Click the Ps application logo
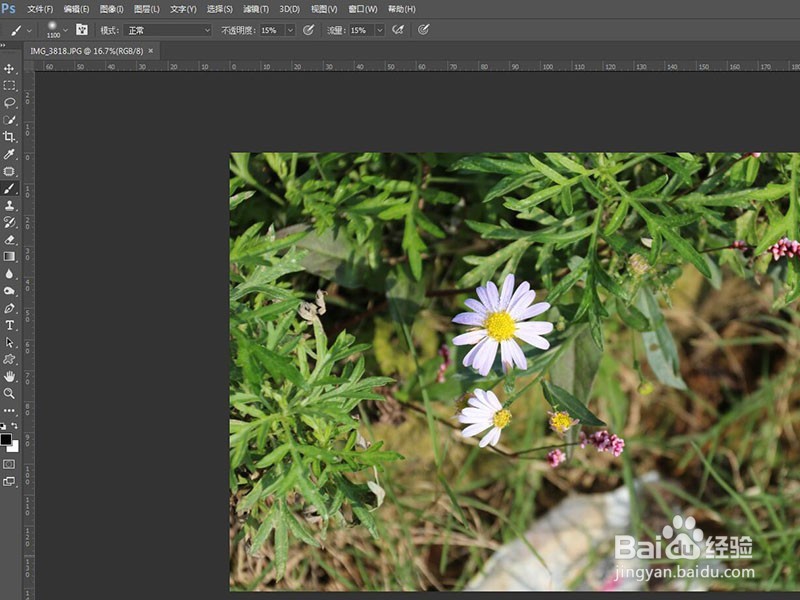Viewport: 800px width, 600px height. pyautogui.click(x=9, y=9)
